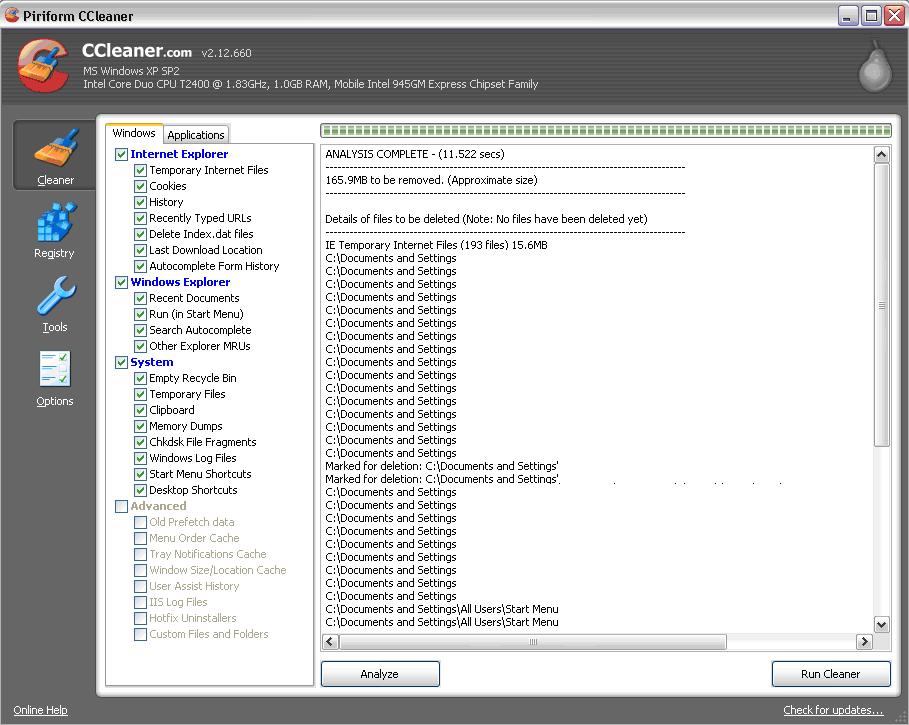Uncheck Temporary Internet Files
This screenshot has height=725, width=909.
click(140, 170)
